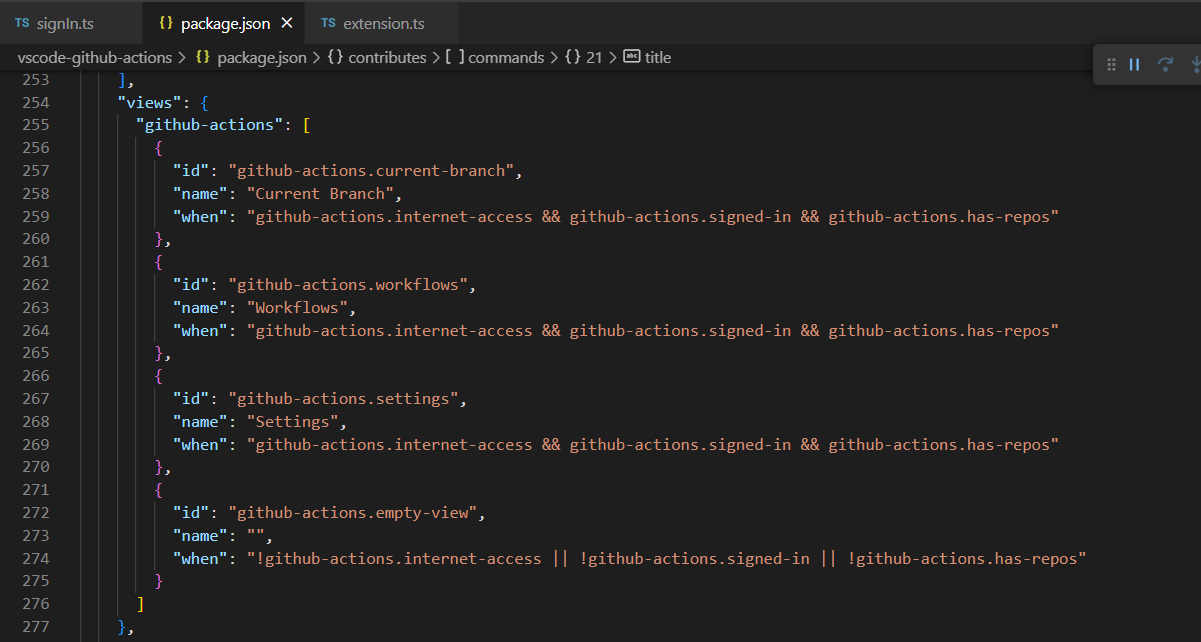Place cursor in "github-actions.current-branch" id

point(370,171)
